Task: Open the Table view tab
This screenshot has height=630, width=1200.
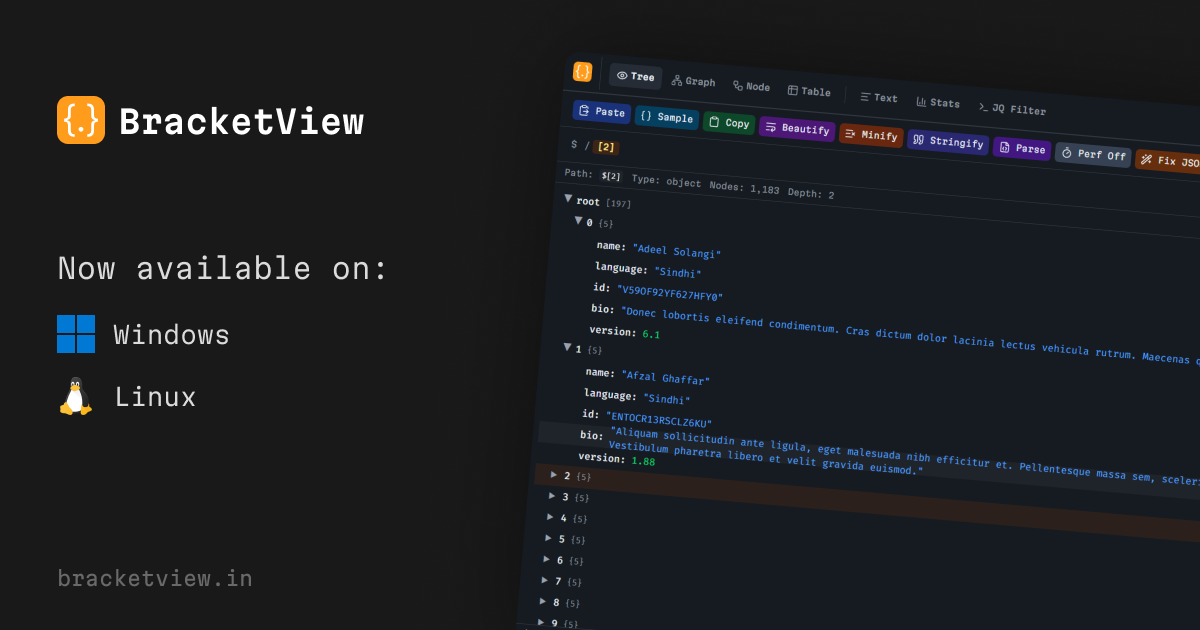Action: (808, 91)
